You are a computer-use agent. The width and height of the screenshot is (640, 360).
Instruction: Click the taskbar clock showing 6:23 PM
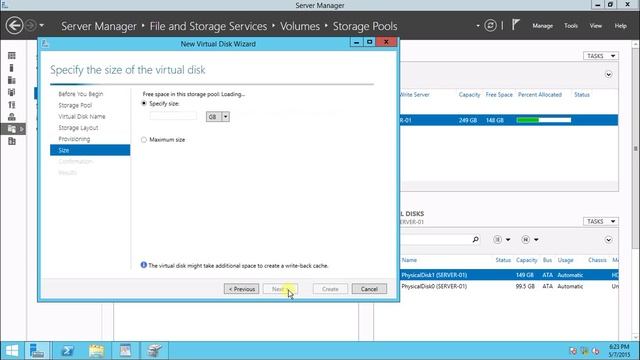pyautogui.click(x=619, y=351)
